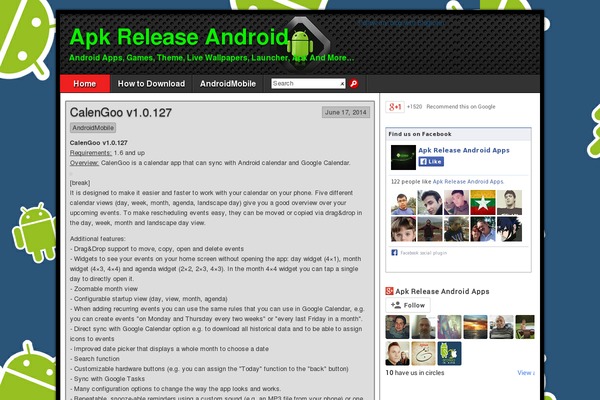The width and height of the screenshot is (600, 400).
Task: Click the Android robot header logo
Action: (300, 44)
